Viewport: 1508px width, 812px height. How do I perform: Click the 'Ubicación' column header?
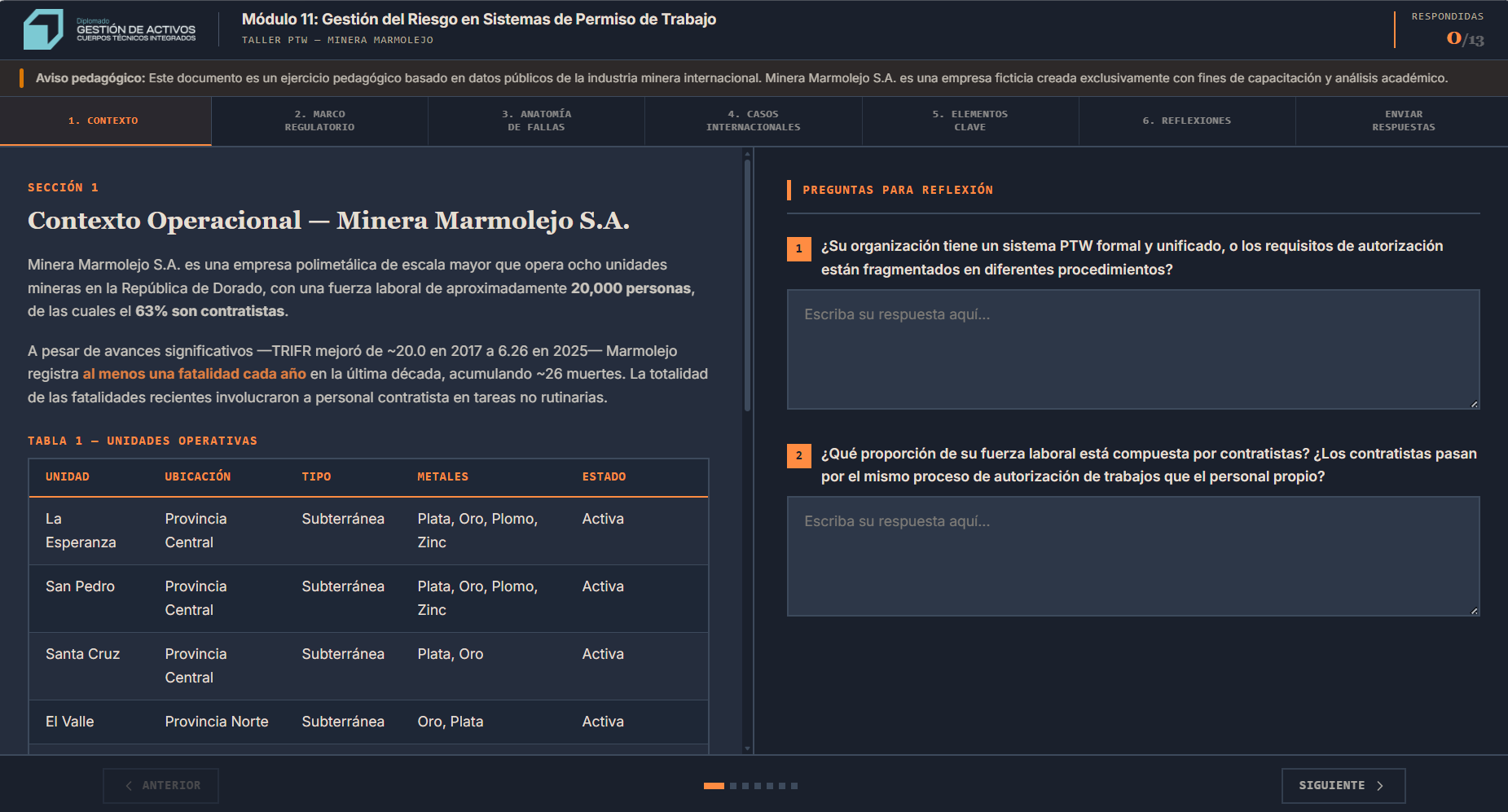198,476
